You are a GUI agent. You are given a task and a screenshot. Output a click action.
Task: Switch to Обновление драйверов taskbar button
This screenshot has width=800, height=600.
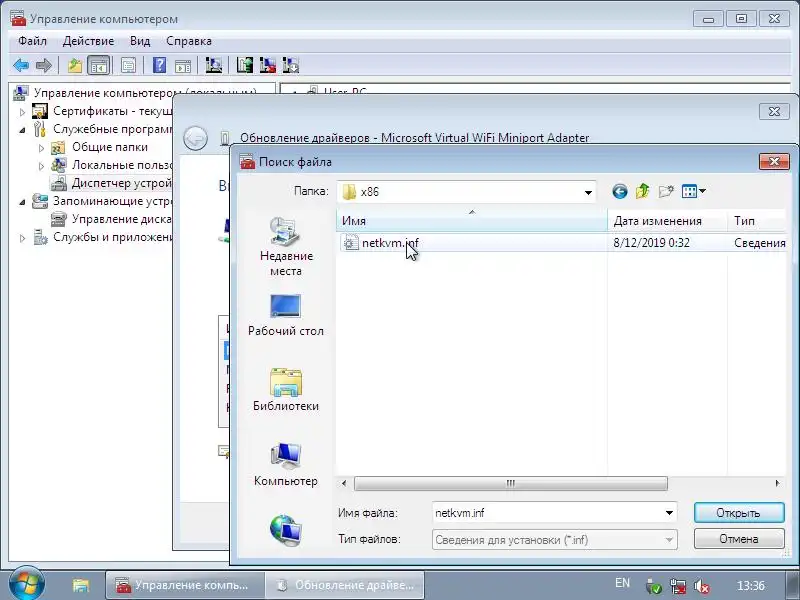click(x=345, y=585)
